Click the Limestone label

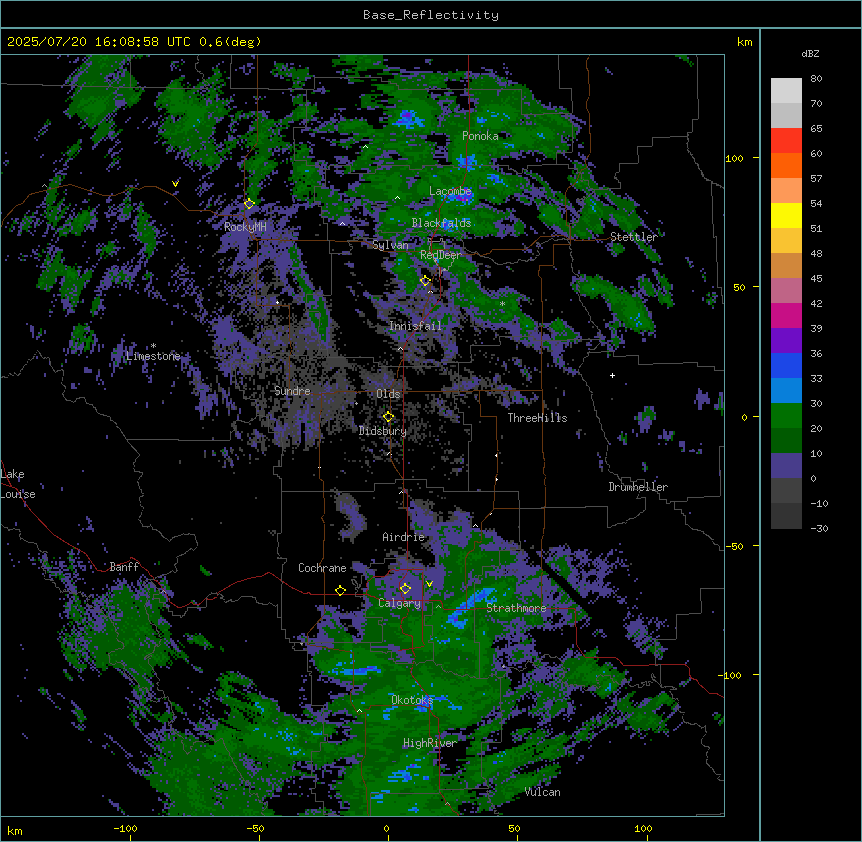[153, 356]
